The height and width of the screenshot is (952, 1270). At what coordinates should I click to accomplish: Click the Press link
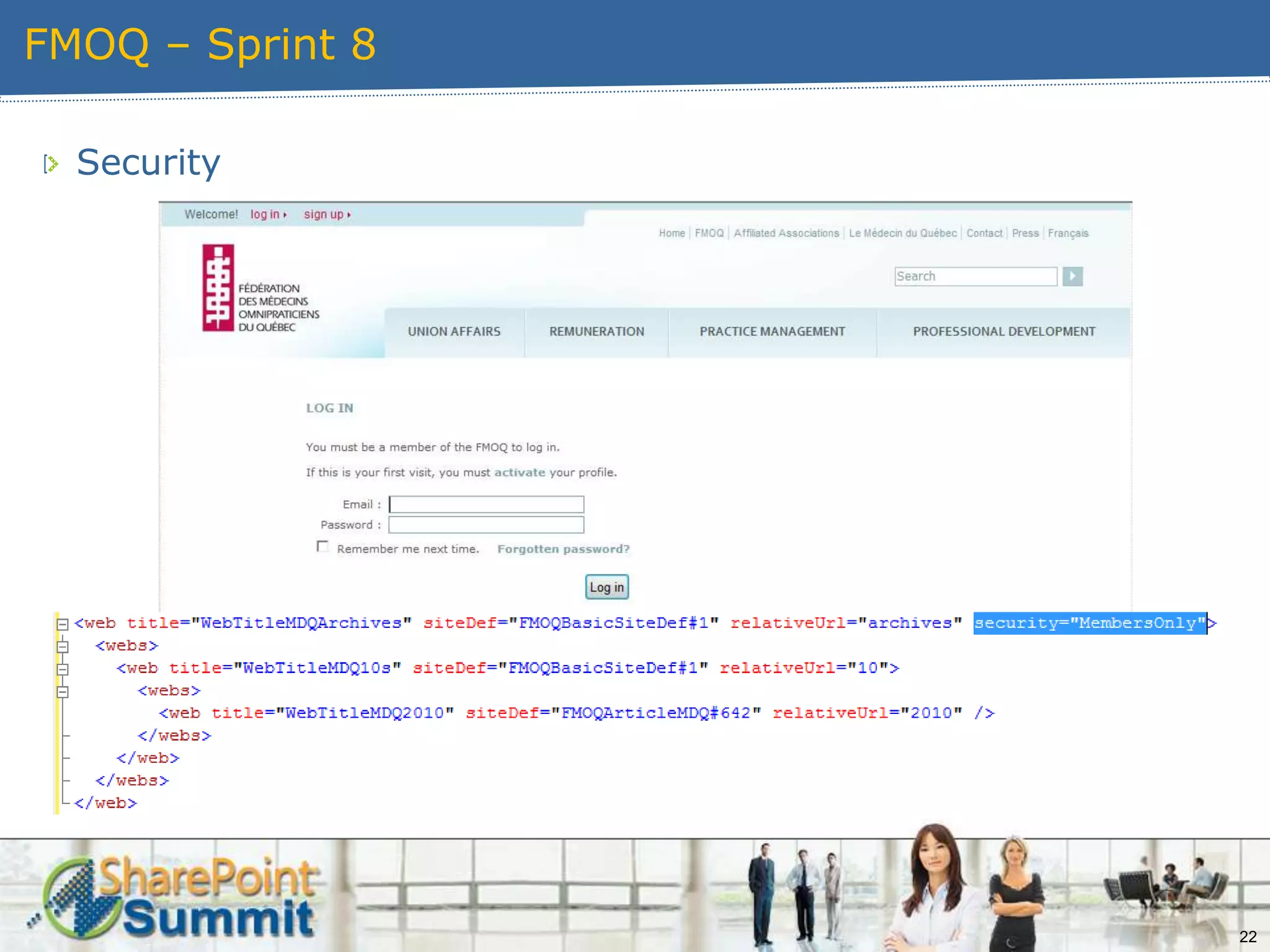[x=1025, y=233]
